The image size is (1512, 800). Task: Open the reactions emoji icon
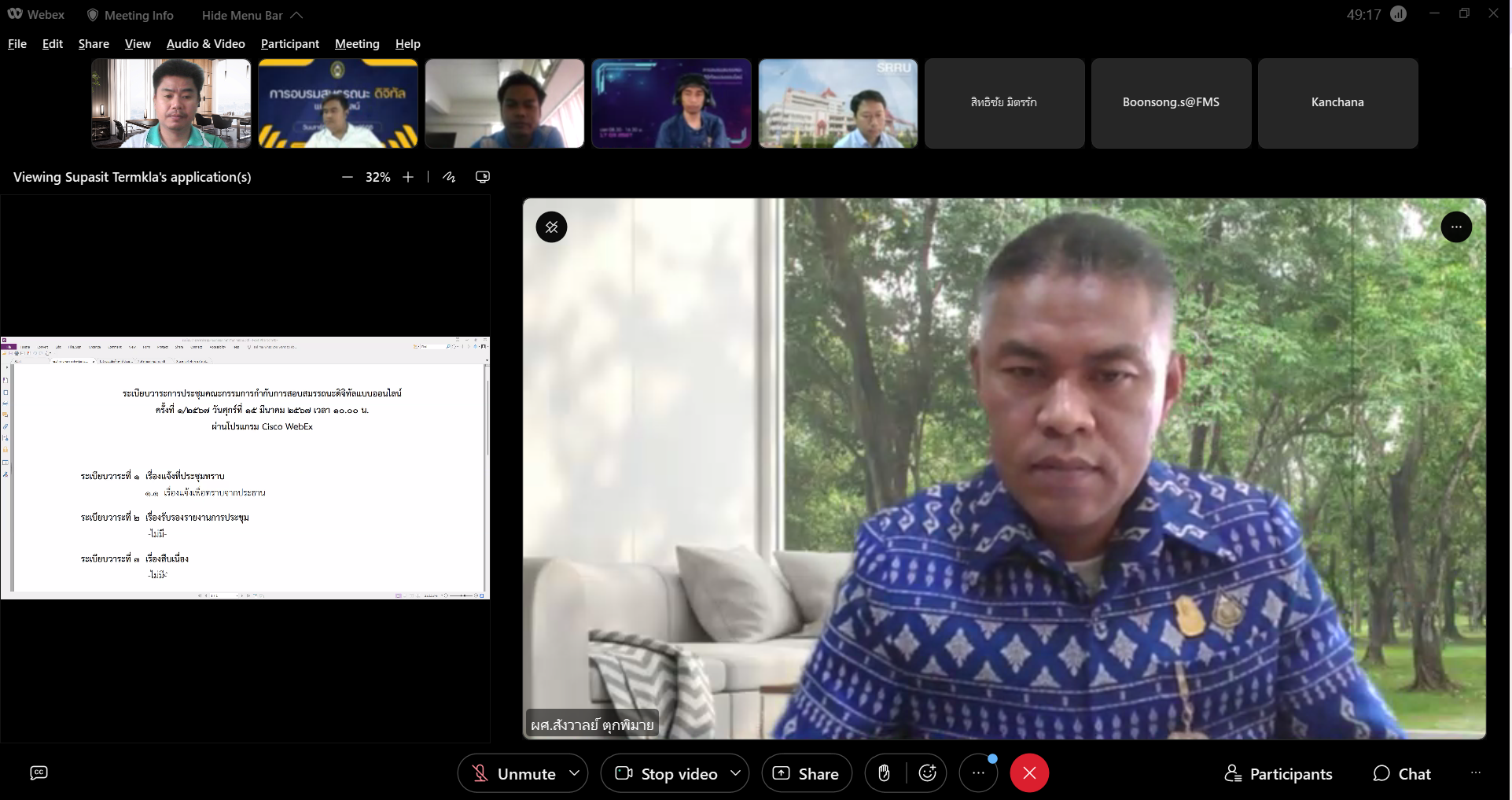[928, 773]
